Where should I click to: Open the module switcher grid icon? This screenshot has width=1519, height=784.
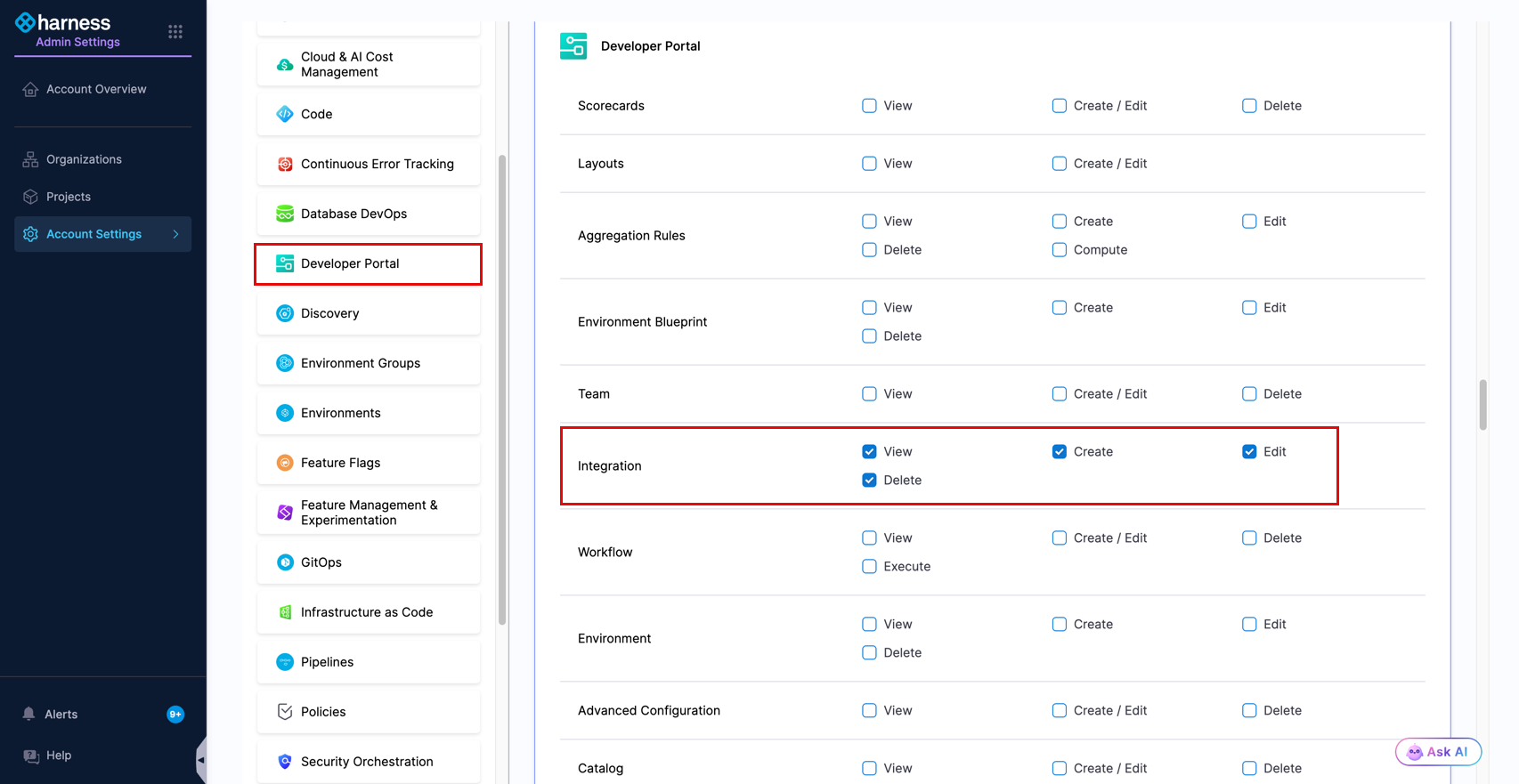coord(175,32)
